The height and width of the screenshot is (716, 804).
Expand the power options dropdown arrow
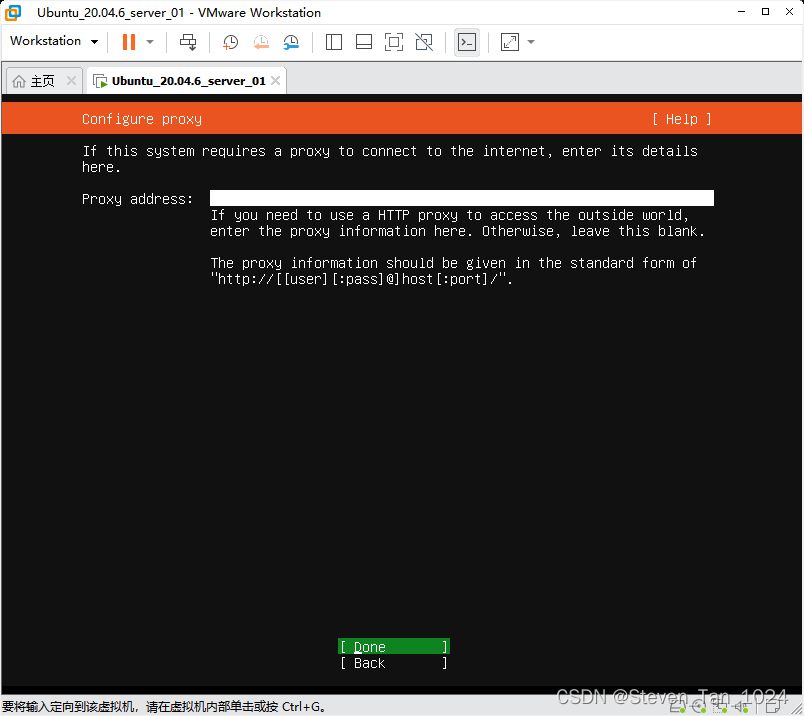coord(150,42)
